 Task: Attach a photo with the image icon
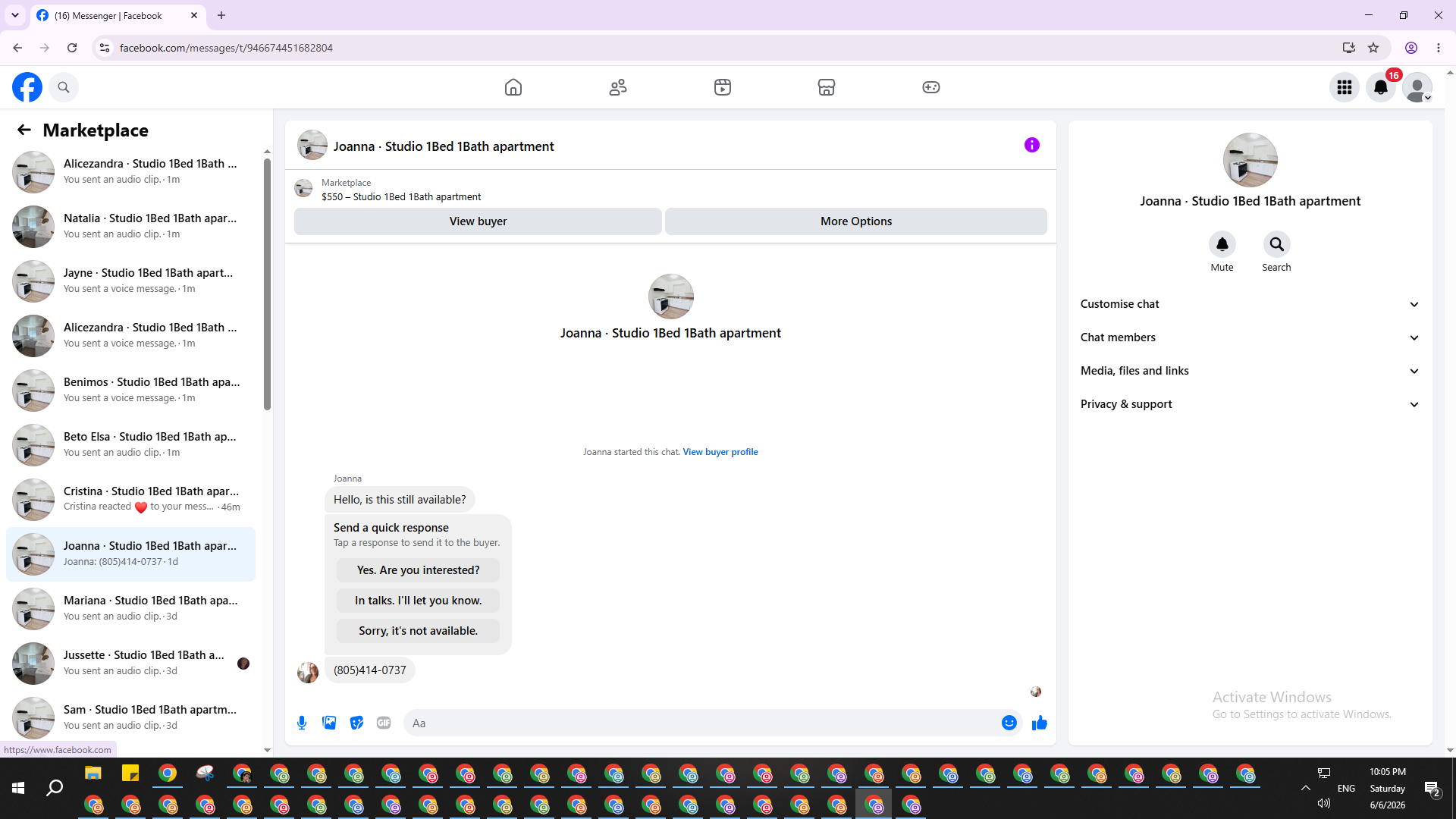(329, 723)
